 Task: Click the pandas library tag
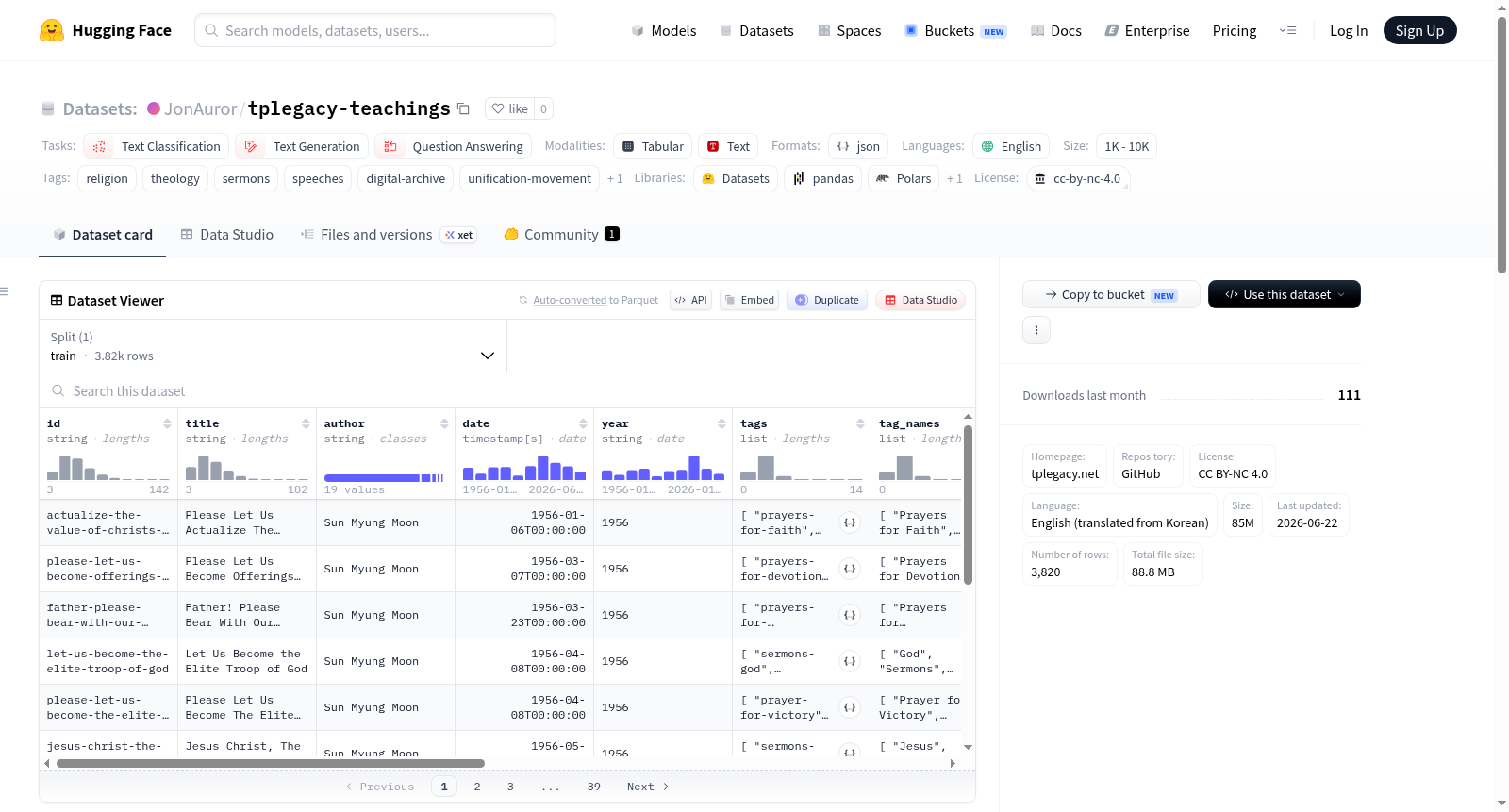coord(823,178)
